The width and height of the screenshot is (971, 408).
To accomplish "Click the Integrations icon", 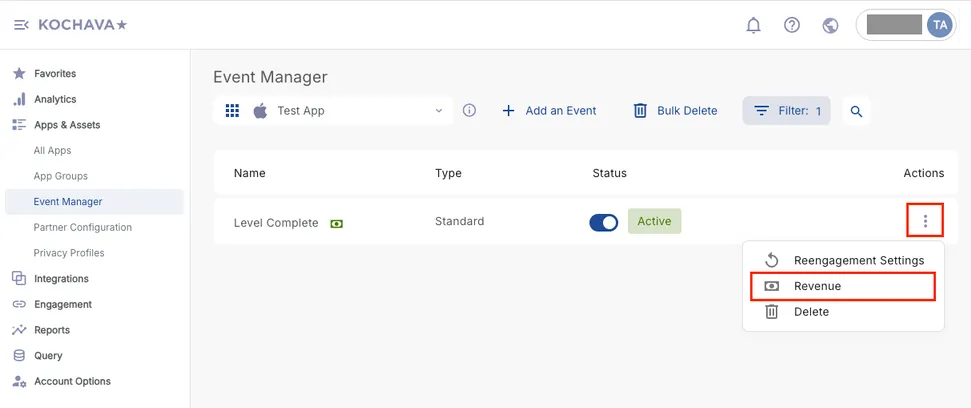I will (19, 279).
